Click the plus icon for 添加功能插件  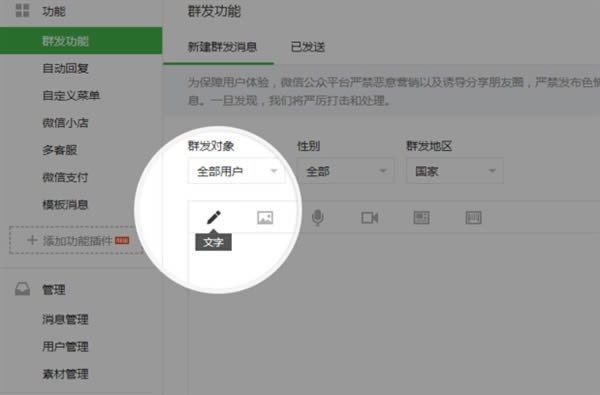pyautogui.click(x=32, y=240)
